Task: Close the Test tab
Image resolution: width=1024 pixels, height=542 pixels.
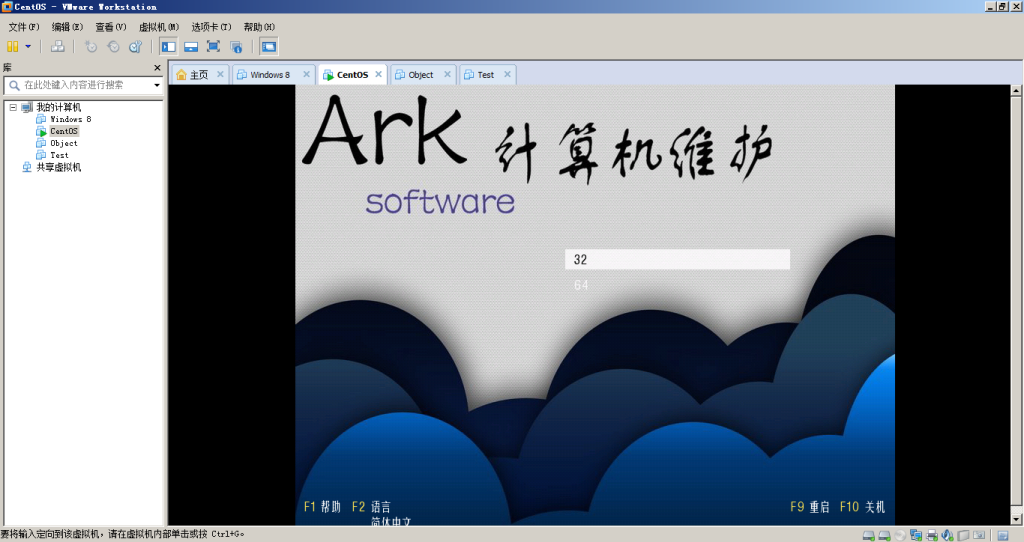Action: click(507, 74)
